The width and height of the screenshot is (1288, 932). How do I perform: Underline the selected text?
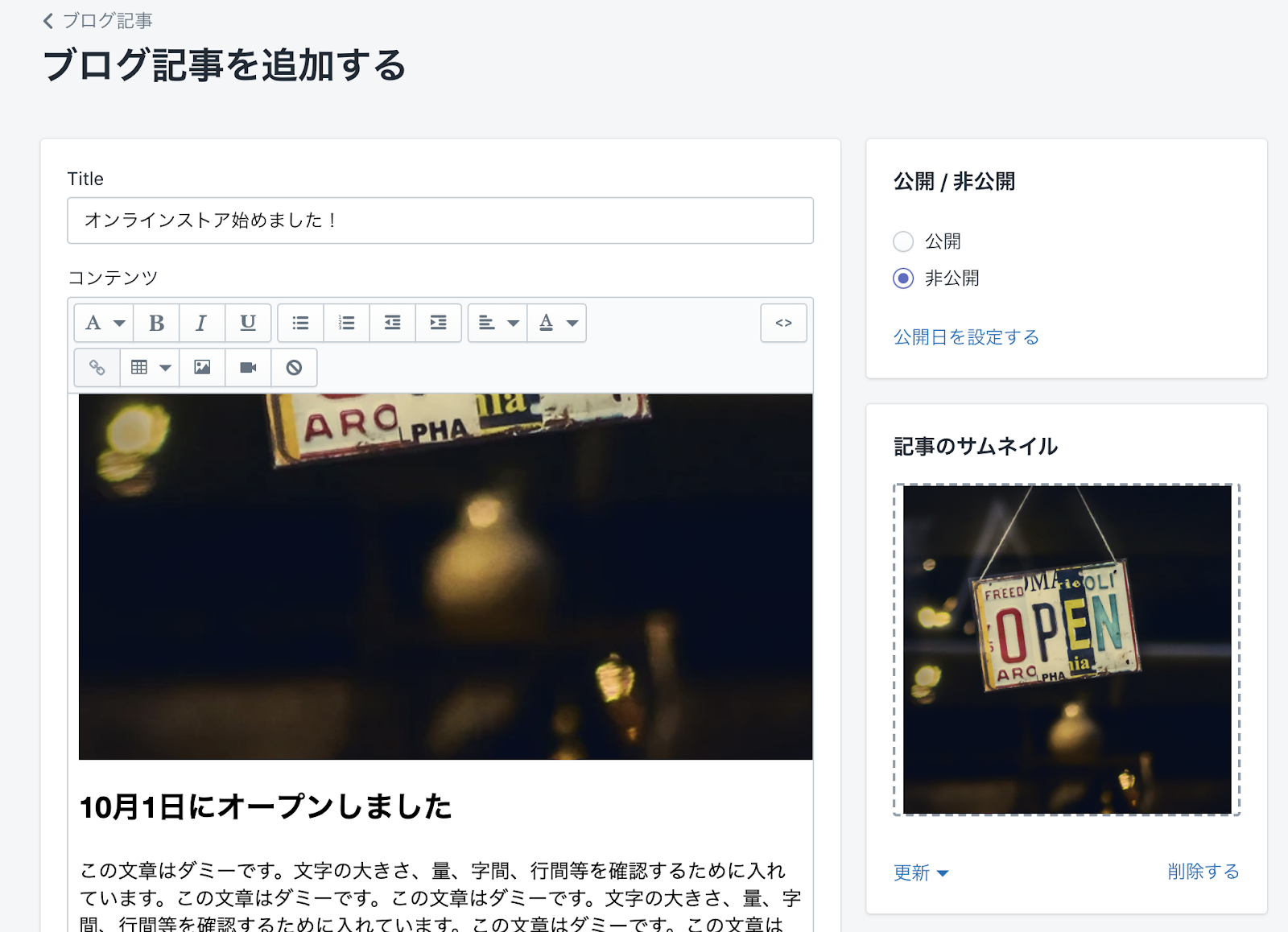pos(248,323)
